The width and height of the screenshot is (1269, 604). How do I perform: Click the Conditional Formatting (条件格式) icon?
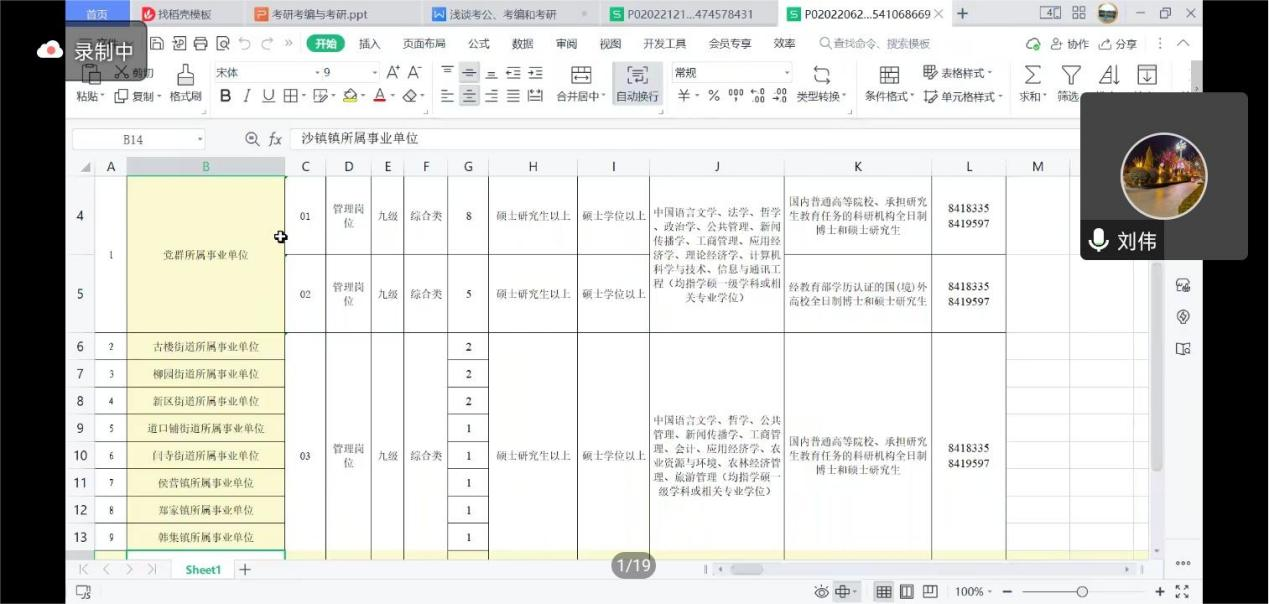pyautogui.click(x=888, y=76)
